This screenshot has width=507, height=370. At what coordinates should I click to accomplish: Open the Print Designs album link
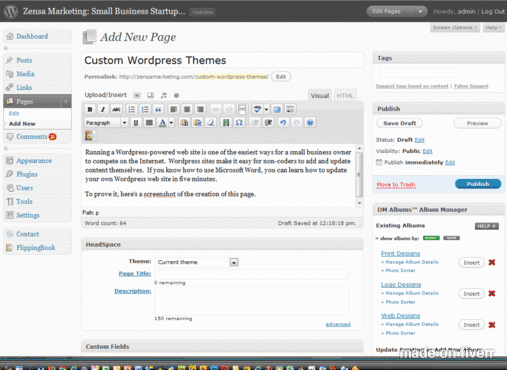pyautogui.click(x=400, y=254)
